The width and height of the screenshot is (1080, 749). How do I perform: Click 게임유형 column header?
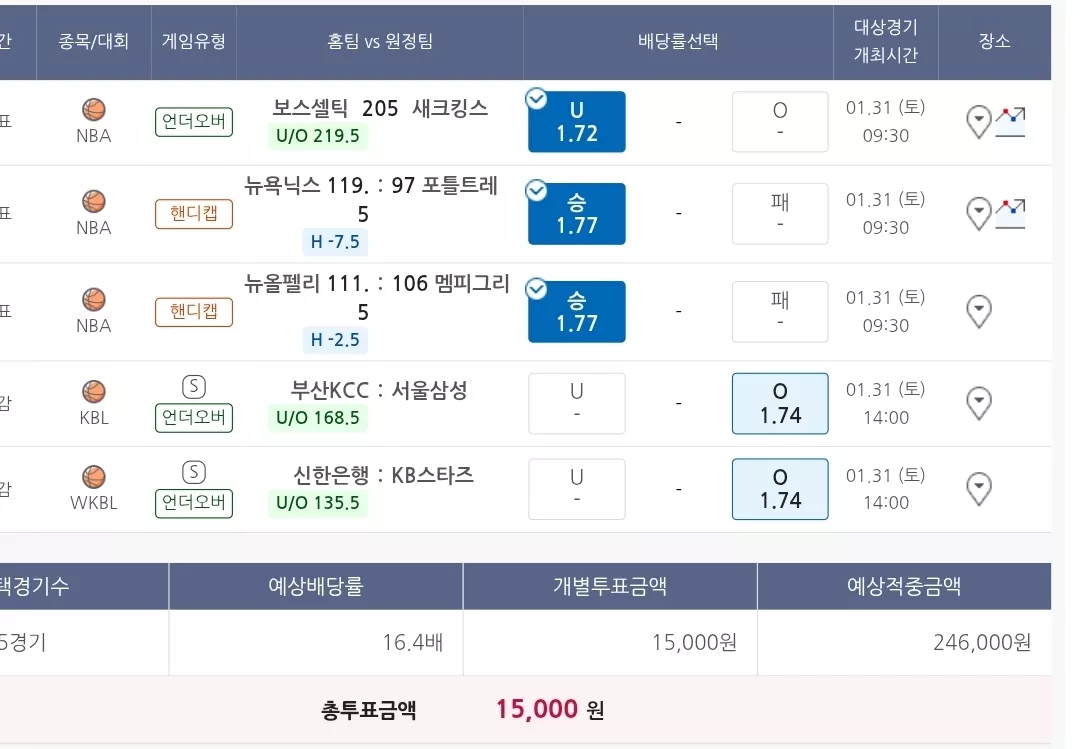pos(194,41)
